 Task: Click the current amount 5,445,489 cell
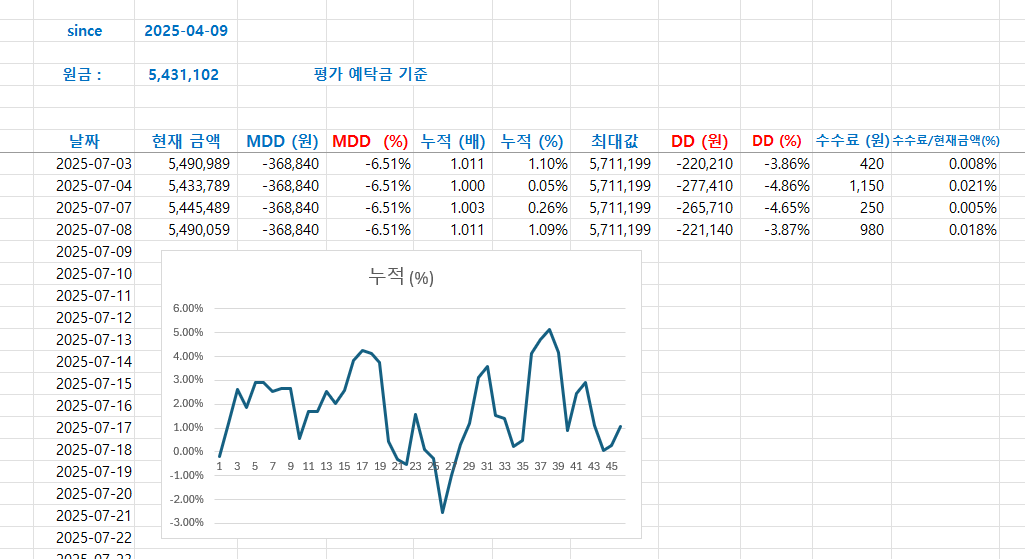[186, 208]
